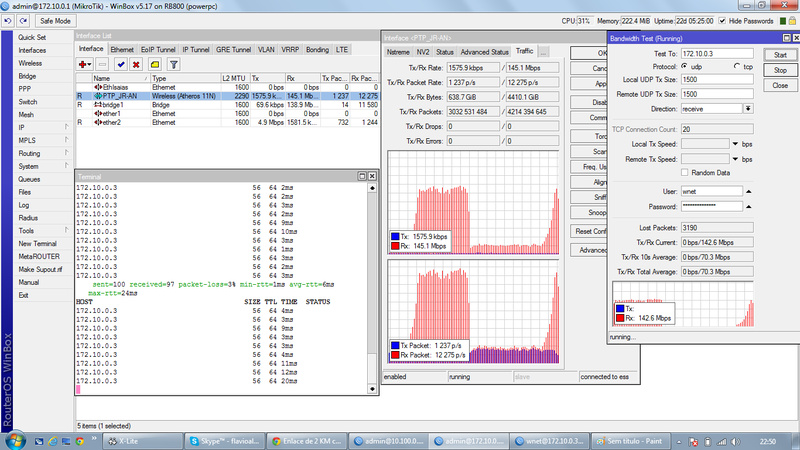Click the Test To address field
Image resolution: width=800 pixels, height=450 pixels.
pos(717,54)
